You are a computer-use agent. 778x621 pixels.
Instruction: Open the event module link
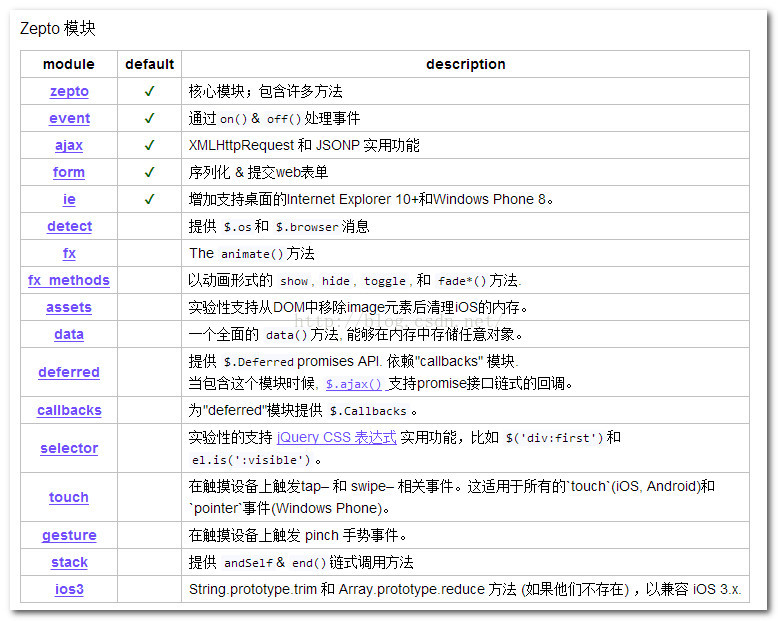[69, 118]
